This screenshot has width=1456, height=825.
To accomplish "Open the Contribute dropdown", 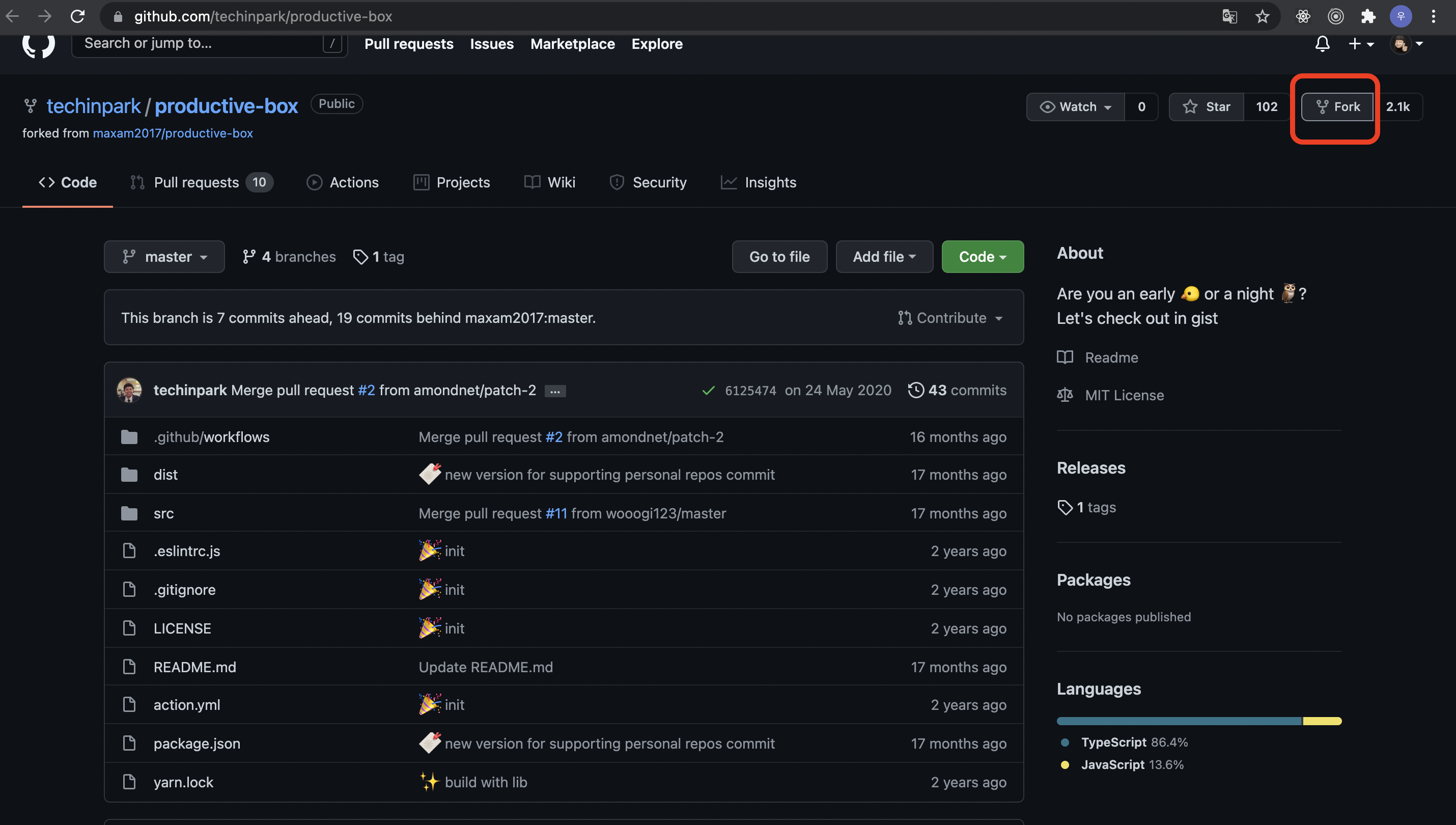I will pos(950,318).
